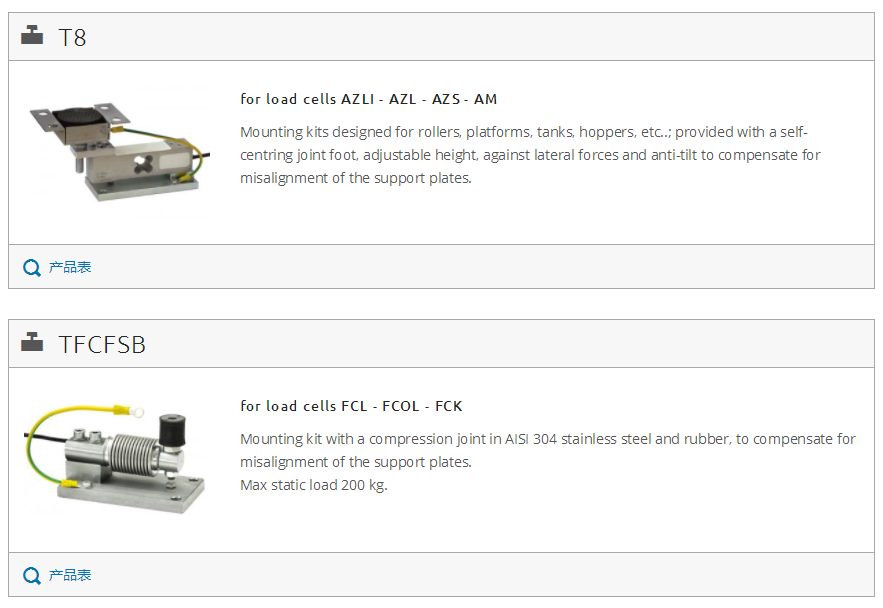Click the Max static load 200 kg text
The height and width of the screenshot is (608, 883).
314,485
